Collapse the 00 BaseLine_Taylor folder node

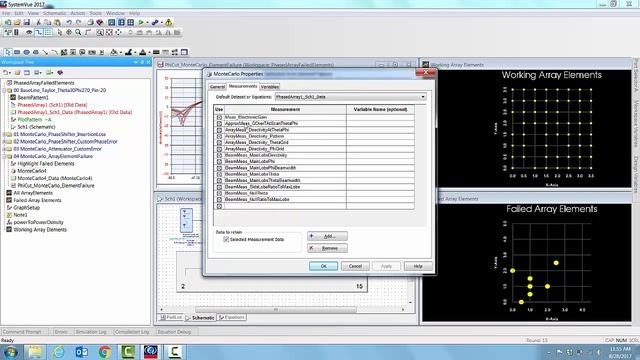[4, 90]
